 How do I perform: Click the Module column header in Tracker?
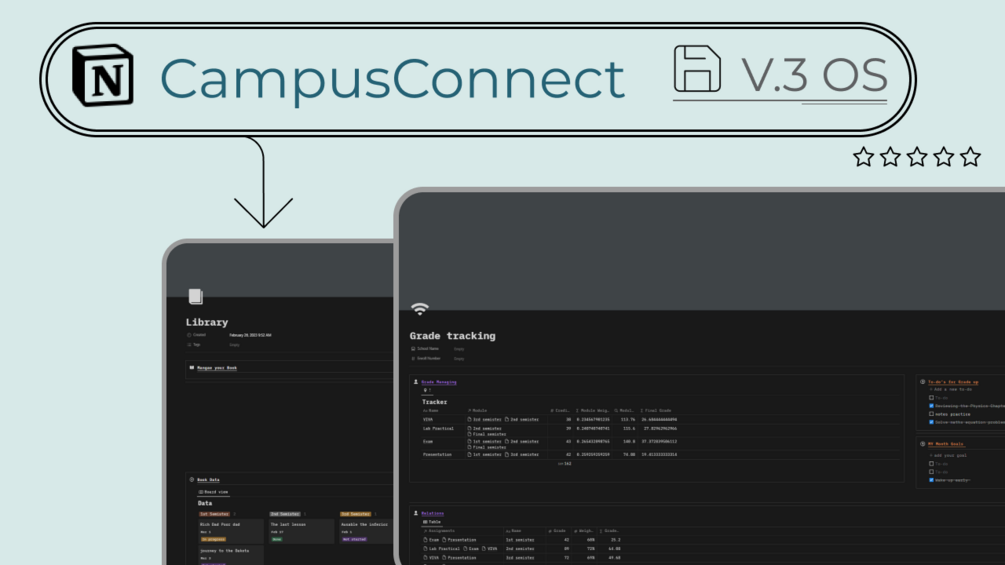pyautogui.click(x=478, y=411)
